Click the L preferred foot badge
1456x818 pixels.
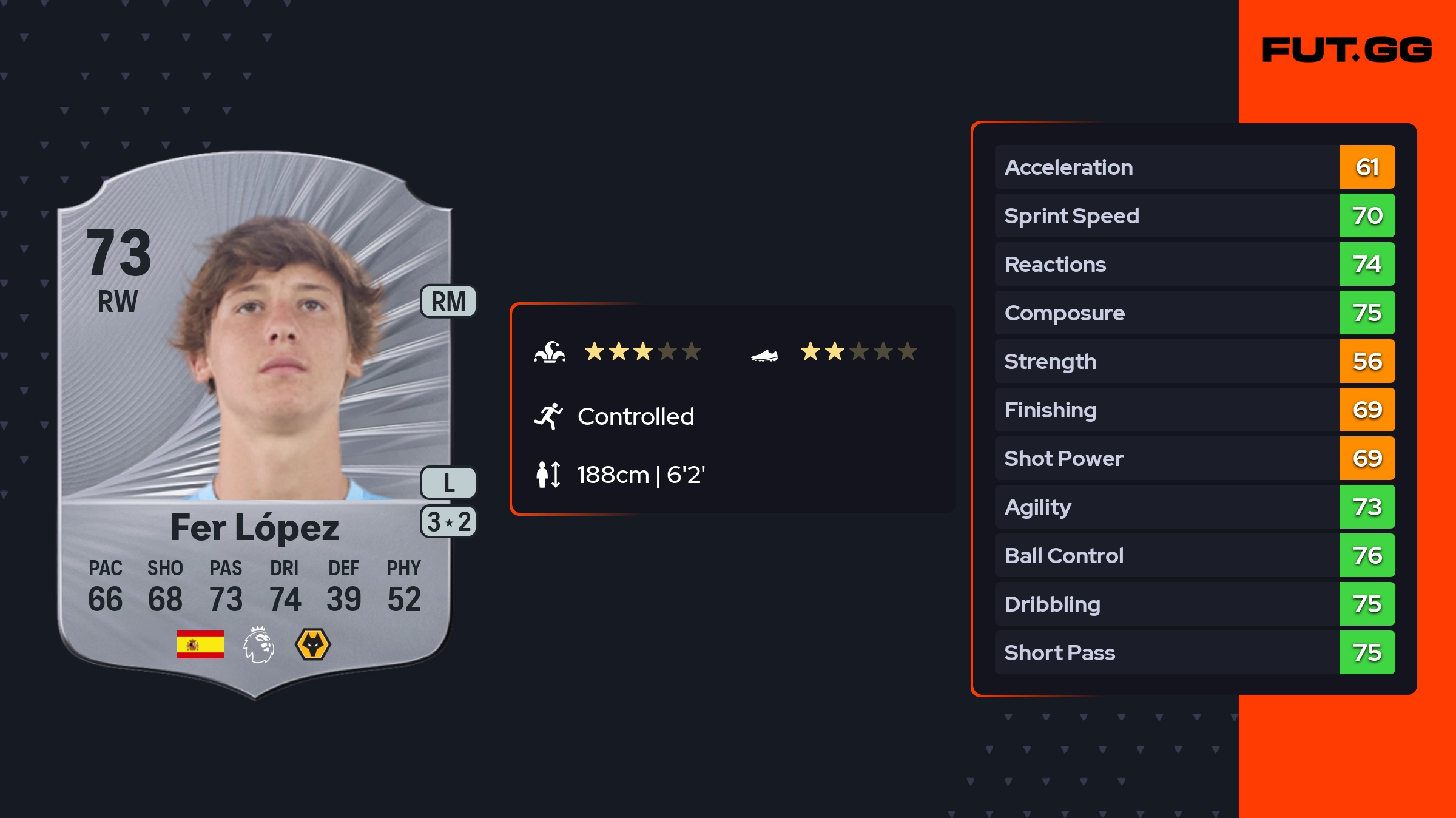pyautogui.click(x=448, y=483)
